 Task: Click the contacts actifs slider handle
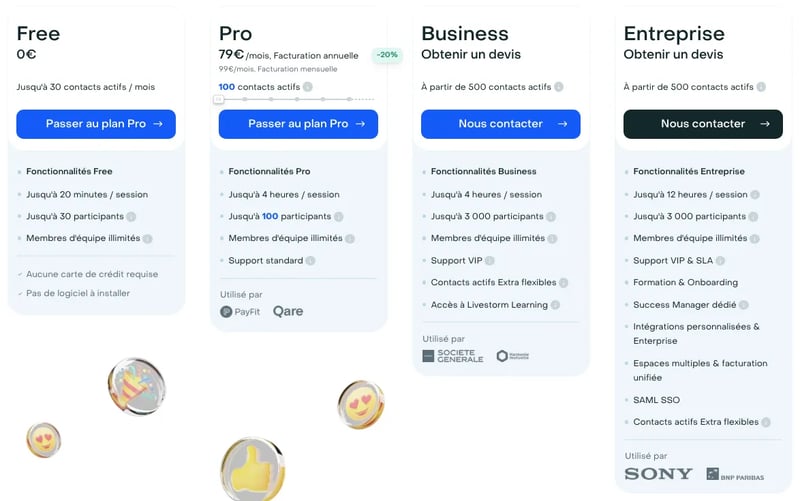point(219,99)
